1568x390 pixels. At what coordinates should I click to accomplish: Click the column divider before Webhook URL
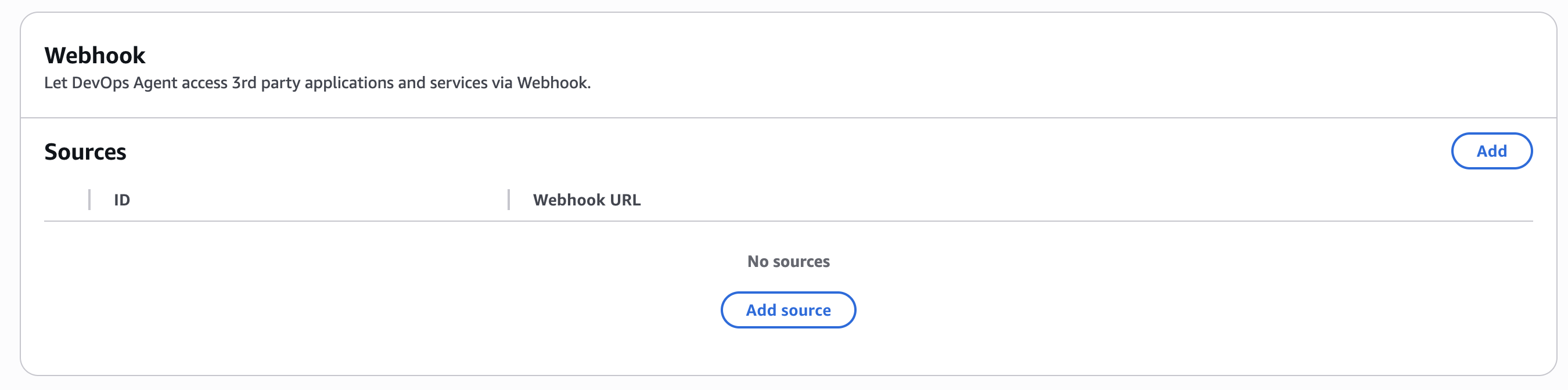[x=508, y=200]
